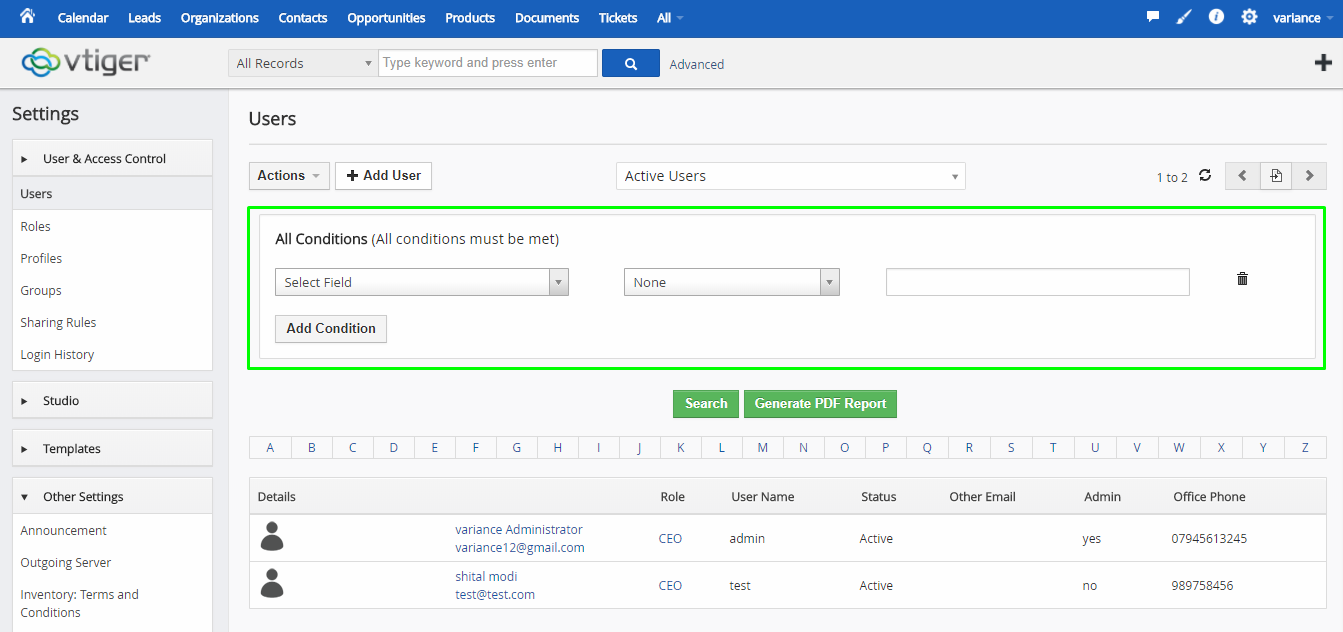Click the Add Condition button

(331, 328)
